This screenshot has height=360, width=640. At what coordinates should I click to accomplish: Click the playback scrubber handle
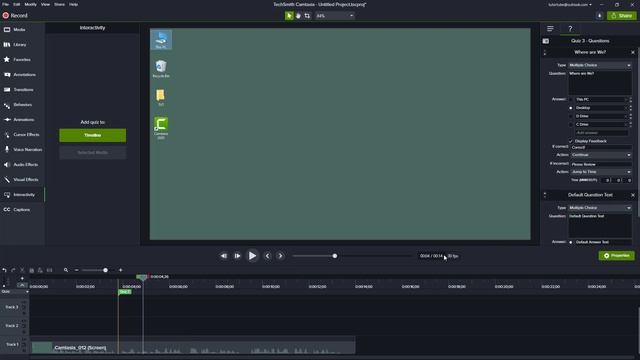tap(335, 256)
